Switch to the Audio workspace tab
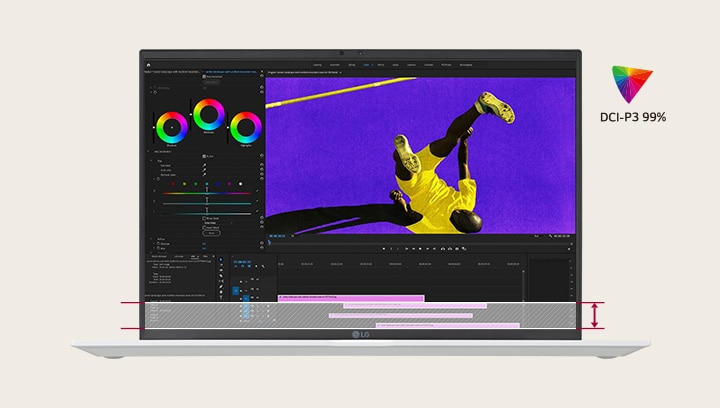720x408 pixels. click(395, 65)
